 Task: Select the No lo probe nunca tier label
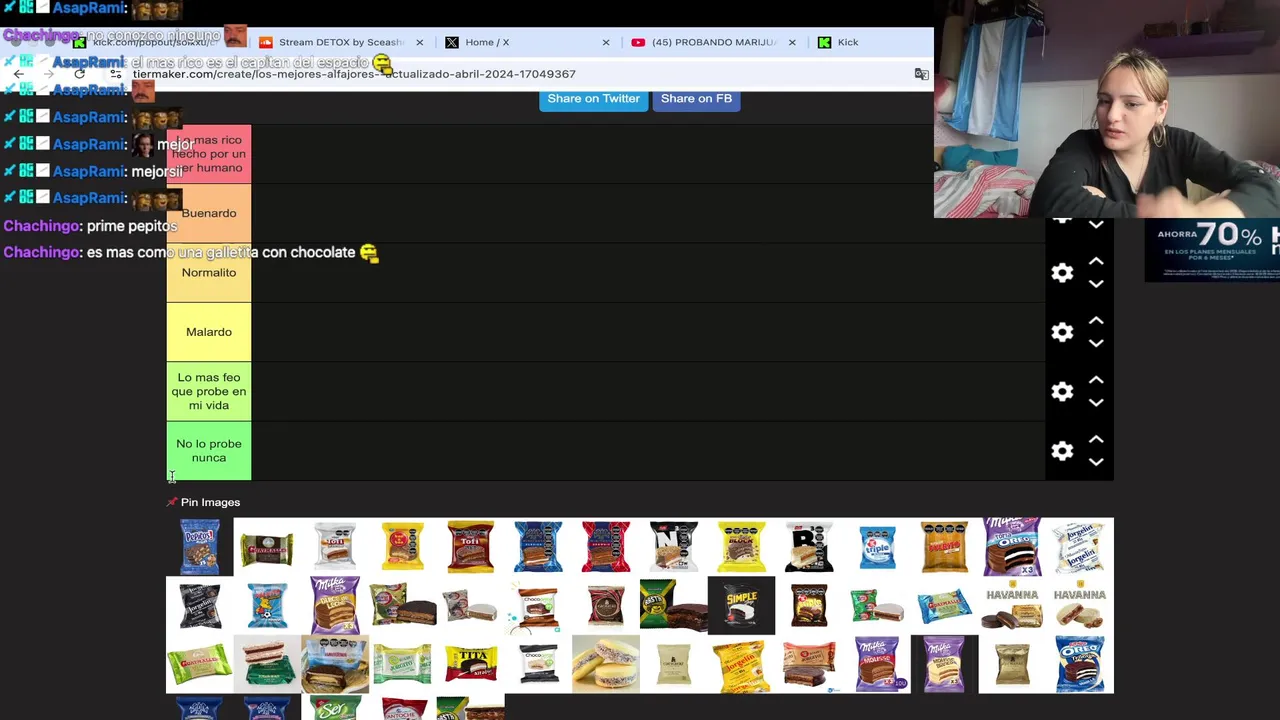click(209, 451)
